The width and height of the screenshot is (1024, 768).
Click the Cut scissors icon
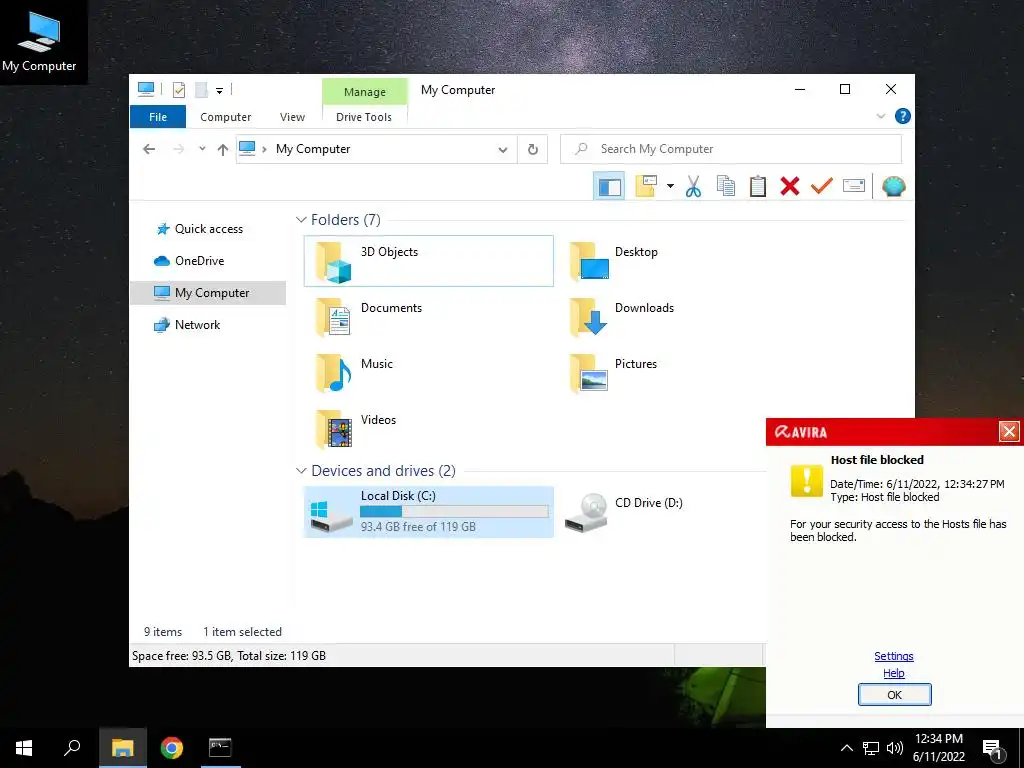tap(693, 186)
